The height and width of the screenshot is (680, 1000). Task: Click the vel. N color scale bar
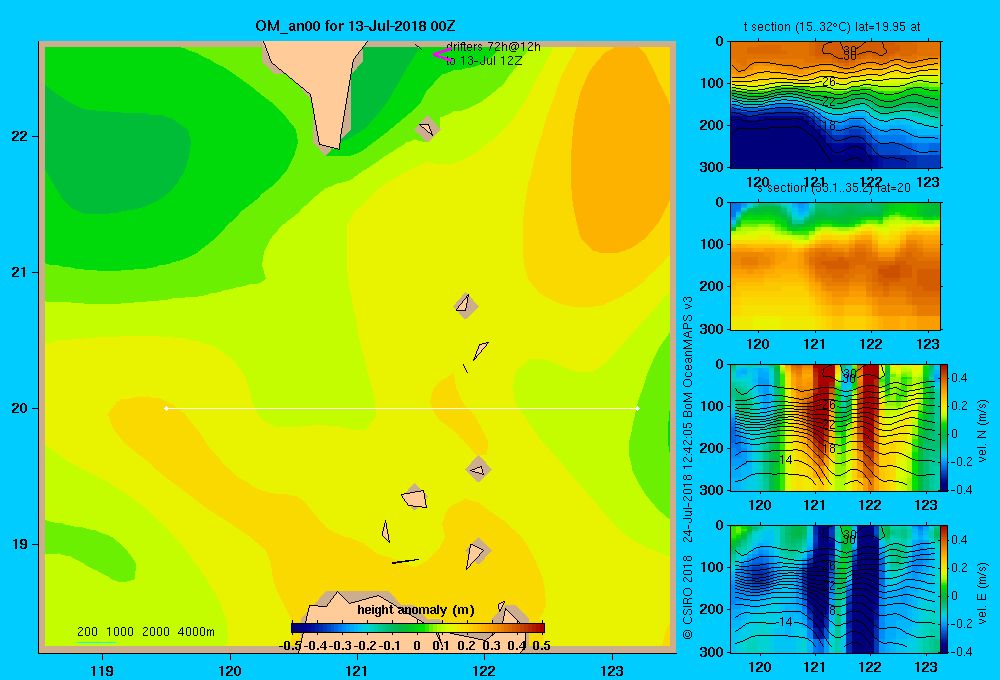coord(944,427)
